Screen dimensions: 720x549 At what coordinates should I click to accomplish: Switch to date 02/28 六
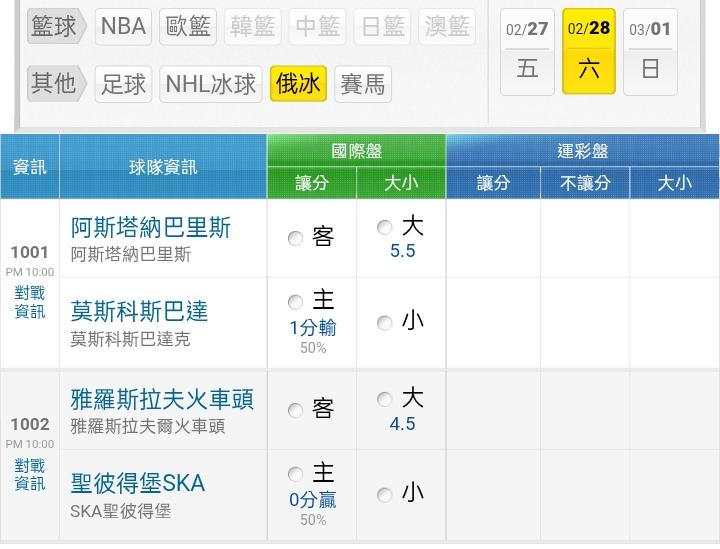[589, 51]
